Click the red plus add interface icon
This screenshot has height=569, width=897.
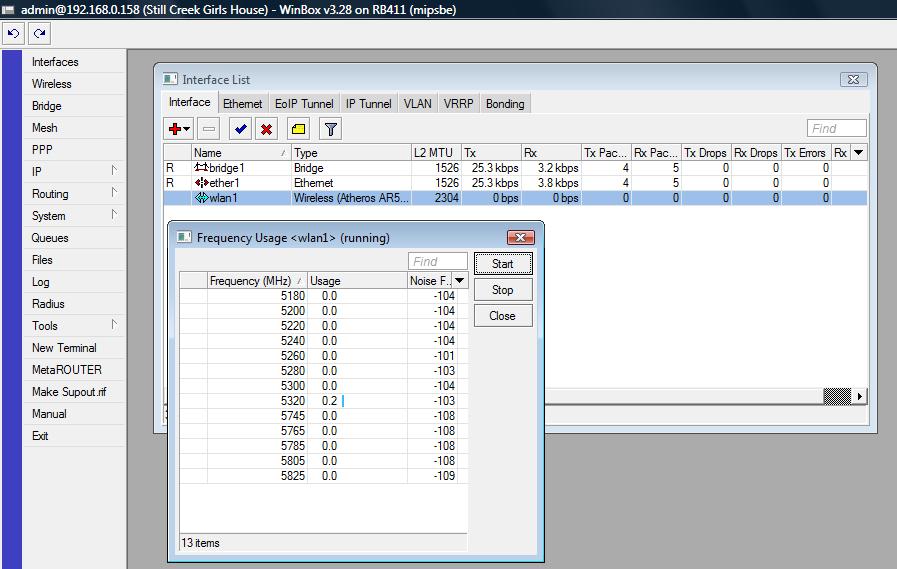(x=175, y=129)
